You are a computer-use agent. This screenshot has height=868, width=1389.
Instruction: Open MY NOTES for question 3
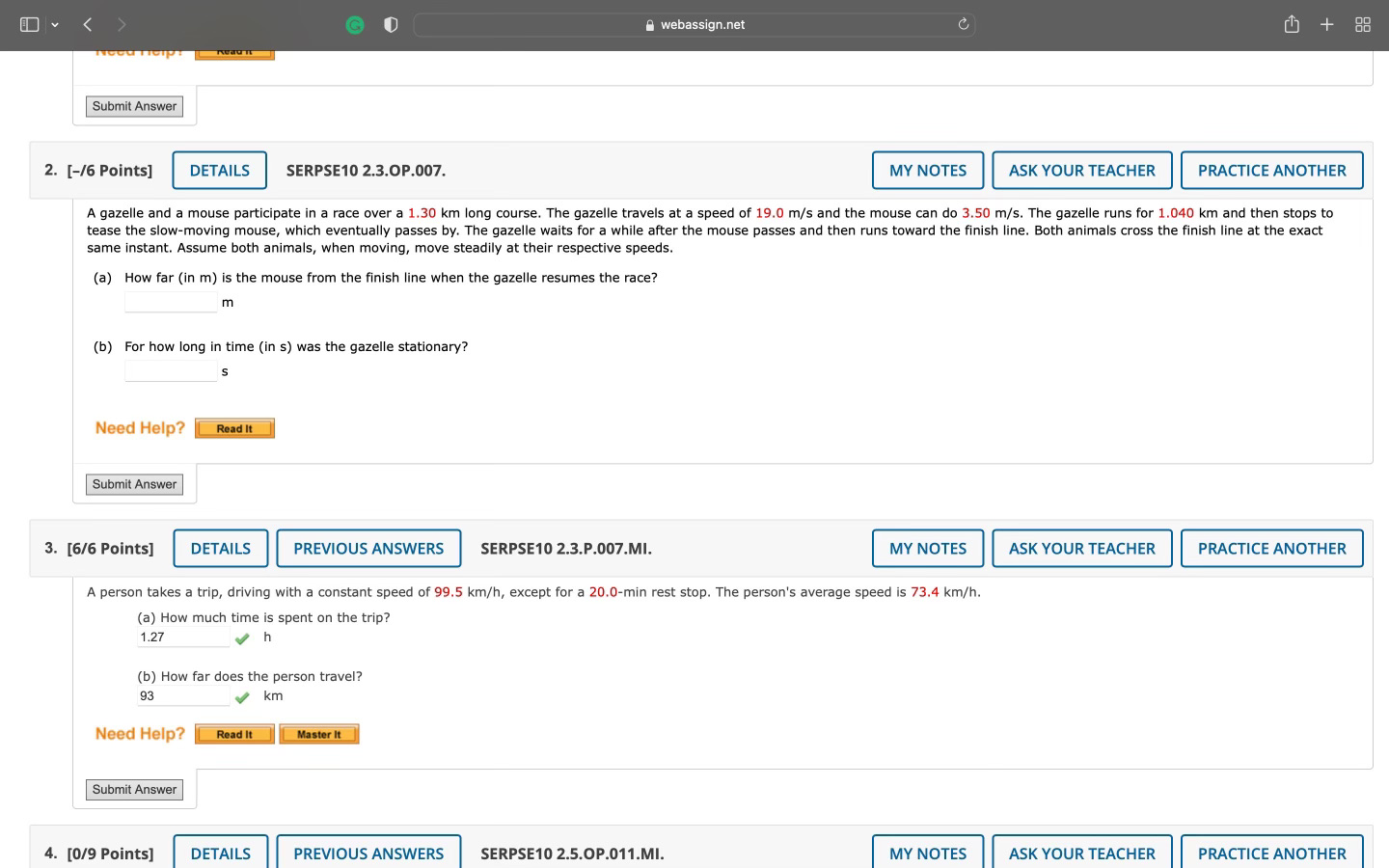coord(927,548)
